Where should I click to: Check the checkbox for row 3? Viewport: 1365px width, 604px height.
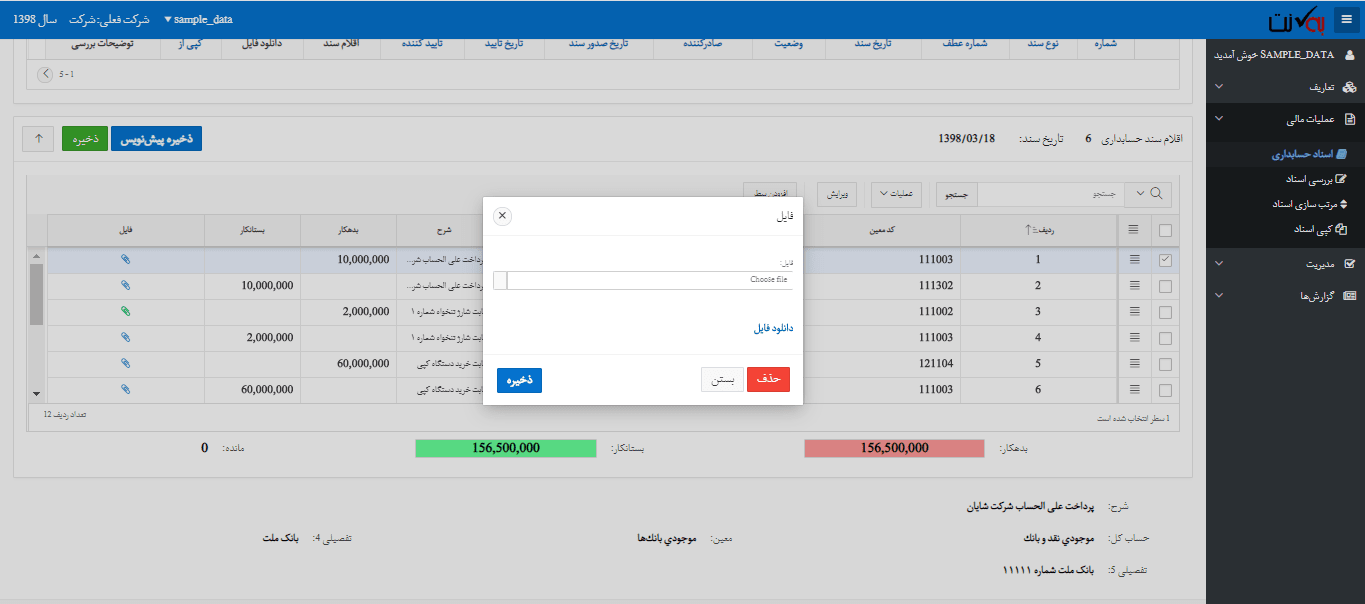click(x=1165, y=311)
